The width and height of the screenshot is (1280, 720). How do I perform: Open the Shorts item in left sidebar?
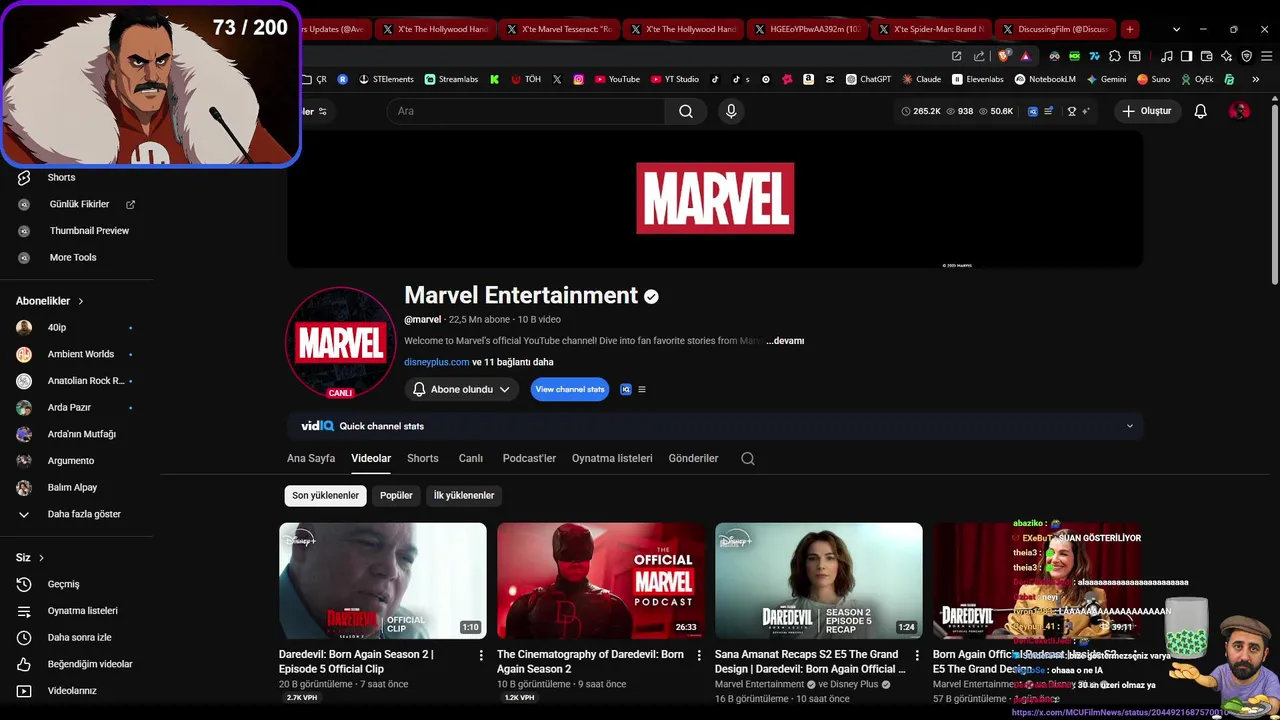[x=61, y=177]
